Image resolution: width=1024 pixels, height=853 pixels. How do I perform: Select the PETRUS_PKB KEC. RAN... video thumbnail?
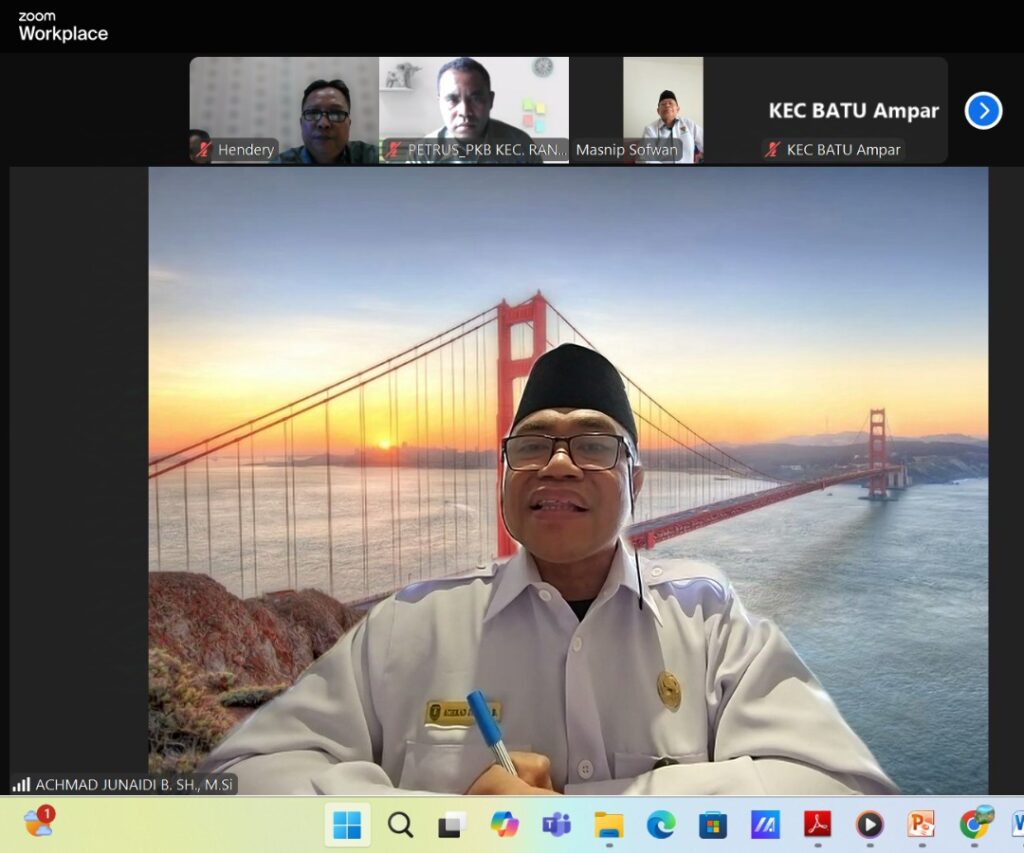(x=473, y=110)
